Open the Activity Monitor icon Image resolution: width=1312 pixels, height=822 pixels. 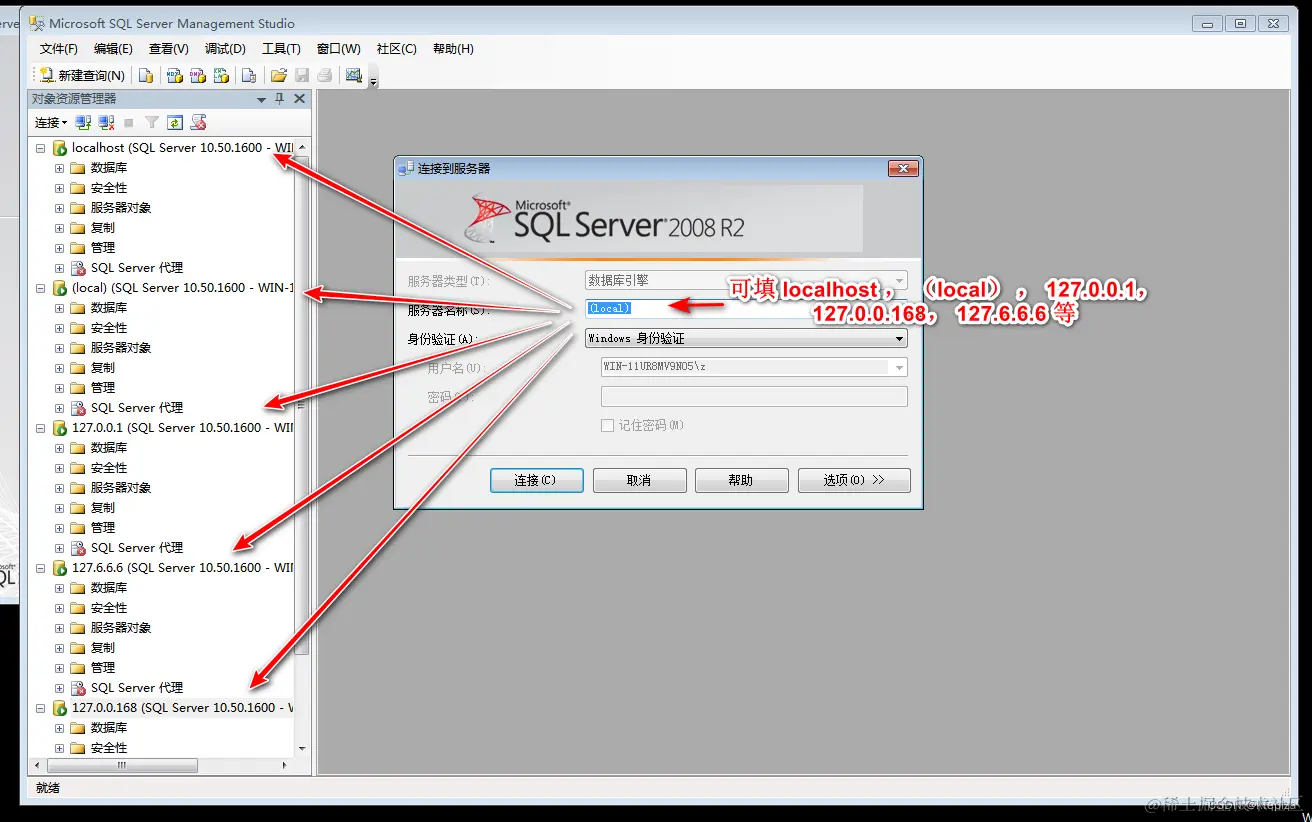[354, 75]
